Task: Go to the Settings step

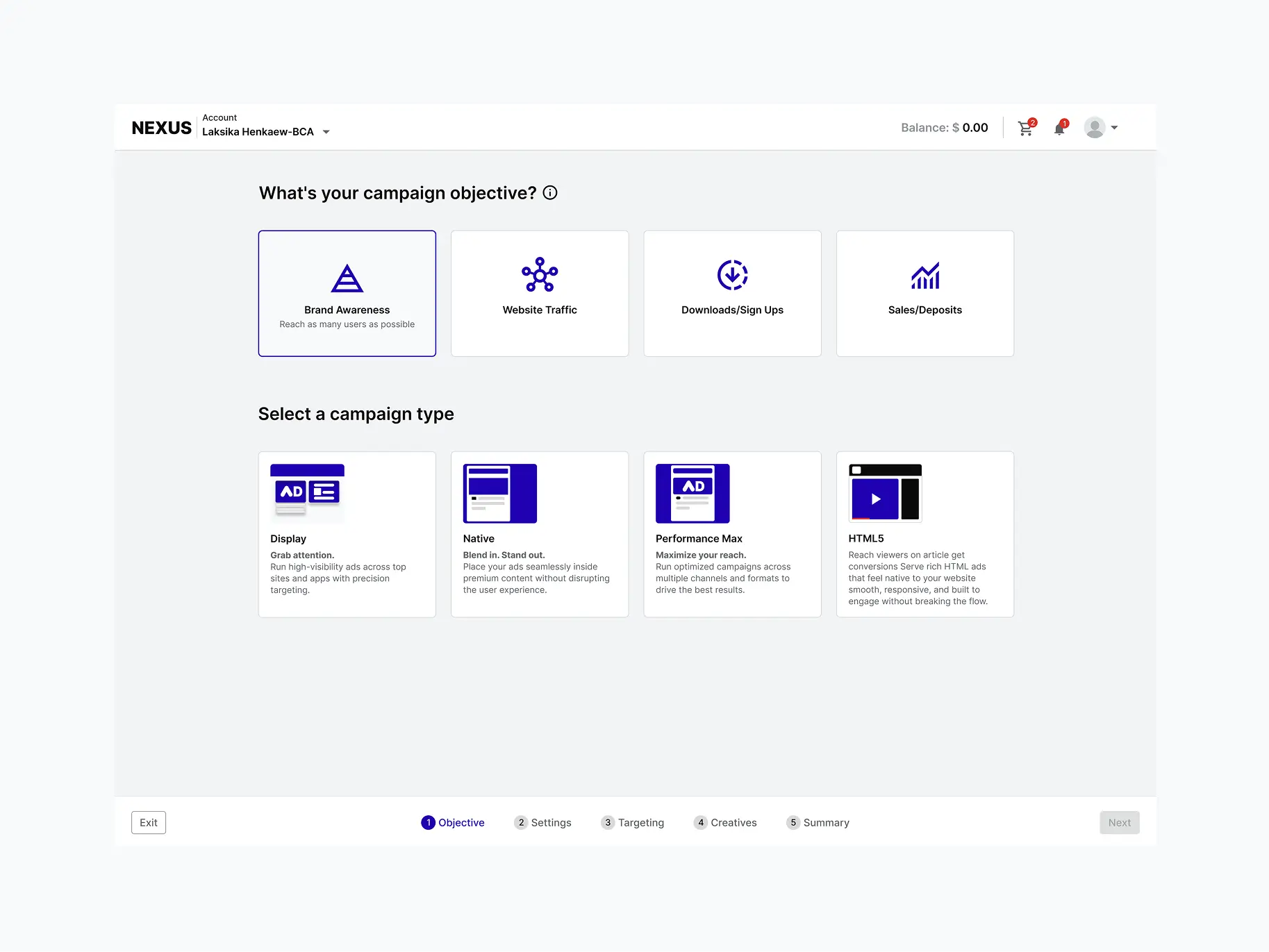Action: [542, 822]
